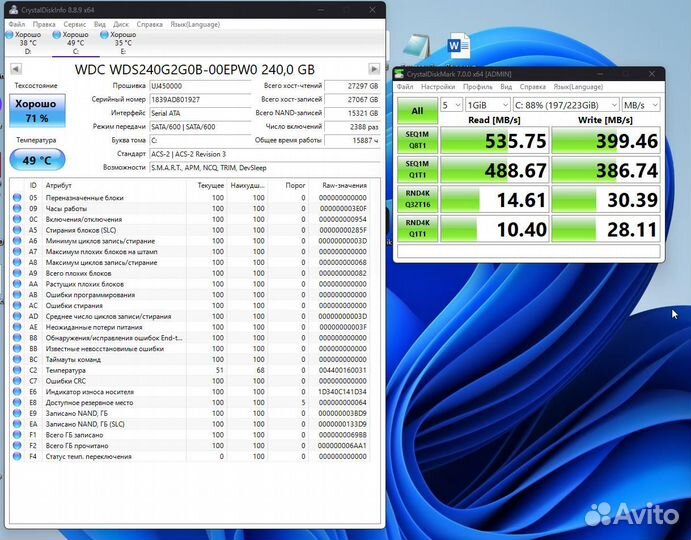Run all benchmarks with All button

tap(417, 111)
